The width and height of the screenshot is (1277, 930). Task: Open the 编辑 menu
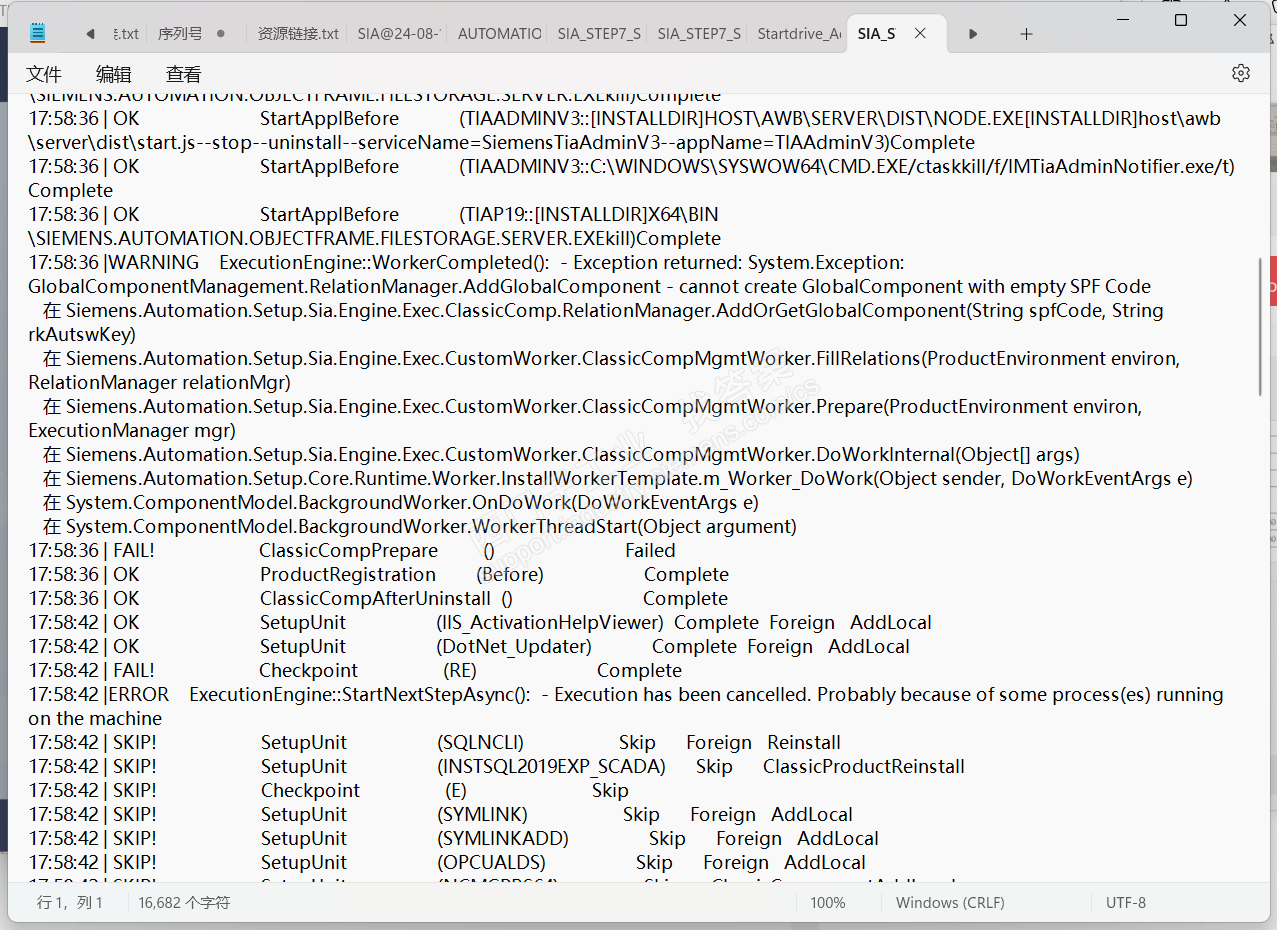(x=114, y=74)
